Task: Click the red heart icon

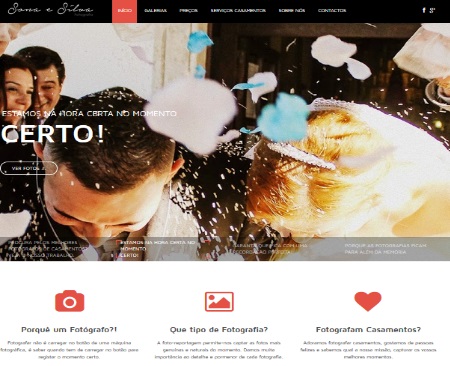Action: (368, 301)
